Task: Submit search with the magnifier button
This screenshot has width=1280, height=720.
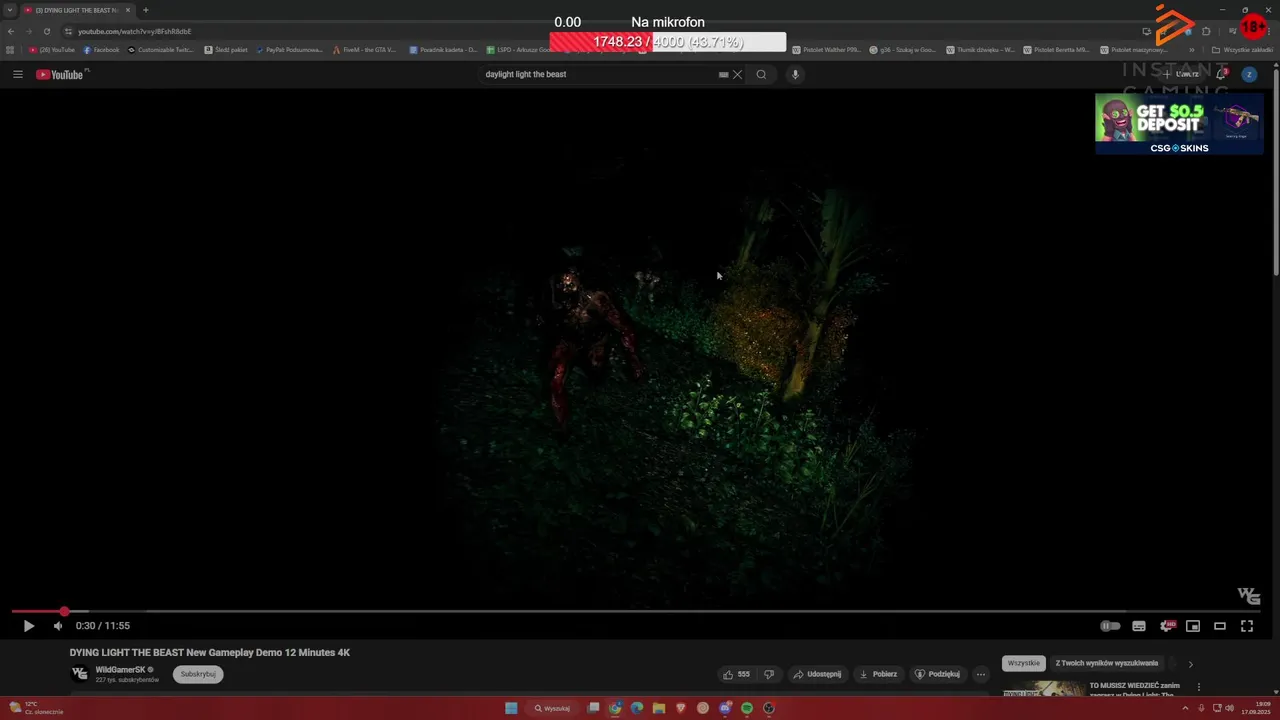Action: pos(761,74)
